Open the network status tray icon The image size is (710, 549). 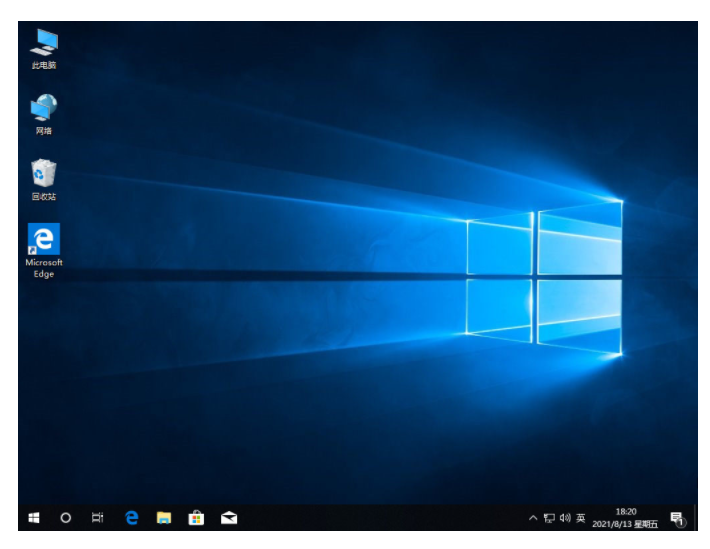click(549, 518)
